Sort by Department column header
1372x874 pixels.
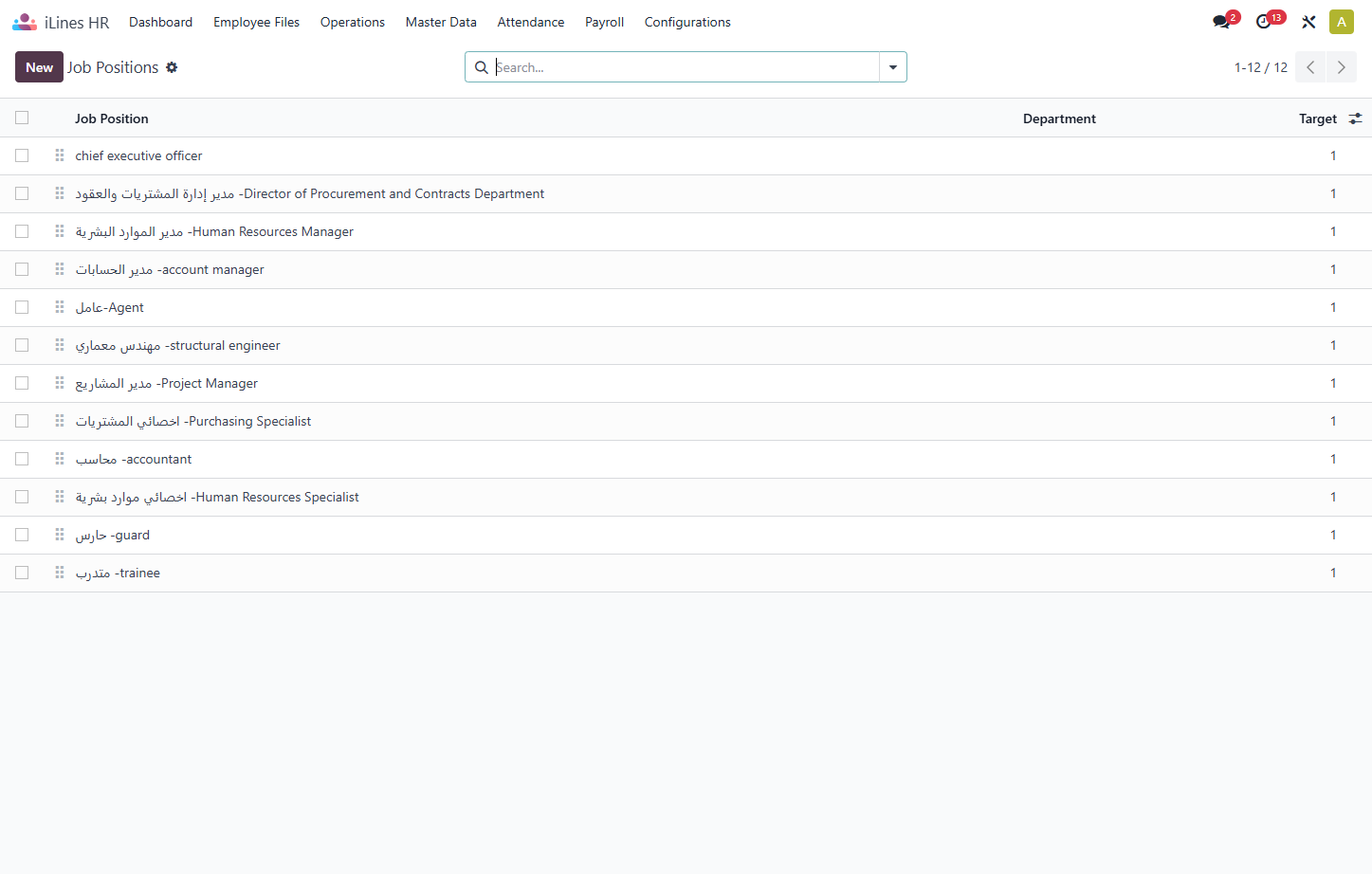point(1059,118)
